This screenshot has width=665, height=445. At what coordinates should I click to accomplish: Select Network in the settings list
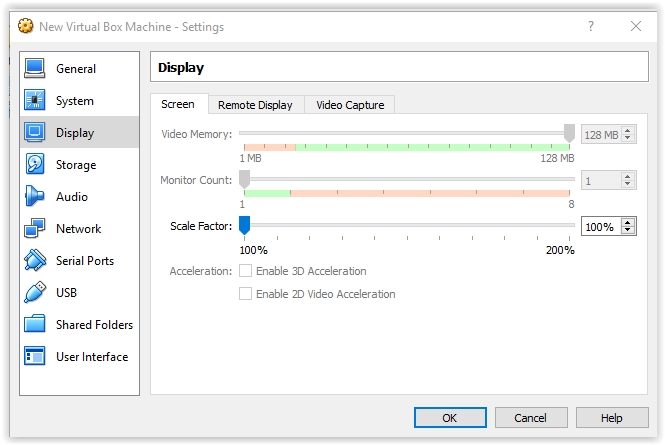tap(78, 229)
